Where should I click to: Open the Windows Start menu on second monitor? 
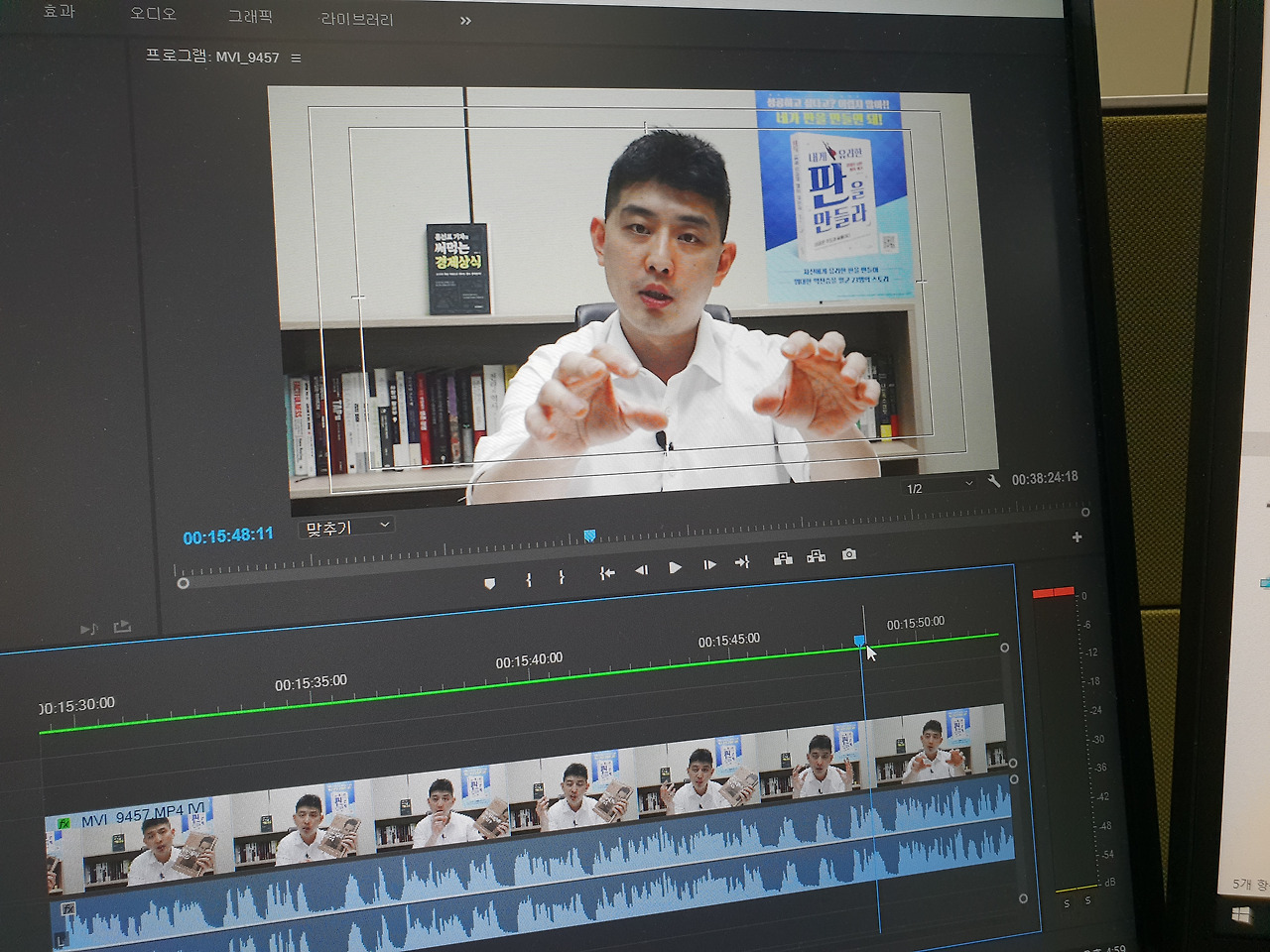pyautogui.click(x=1240, y=914)
